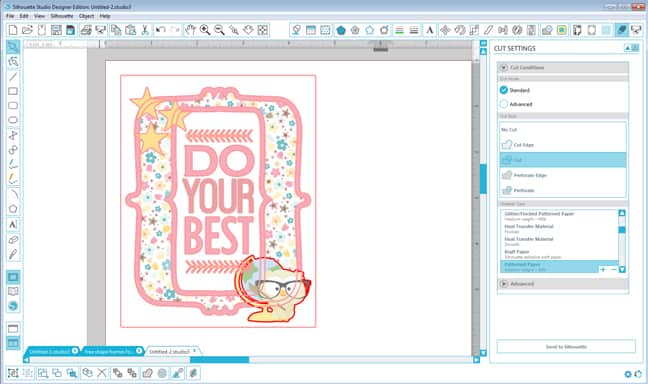
Task: Click the DO YOUR BEST design on canvas
Action: point(218,201)
